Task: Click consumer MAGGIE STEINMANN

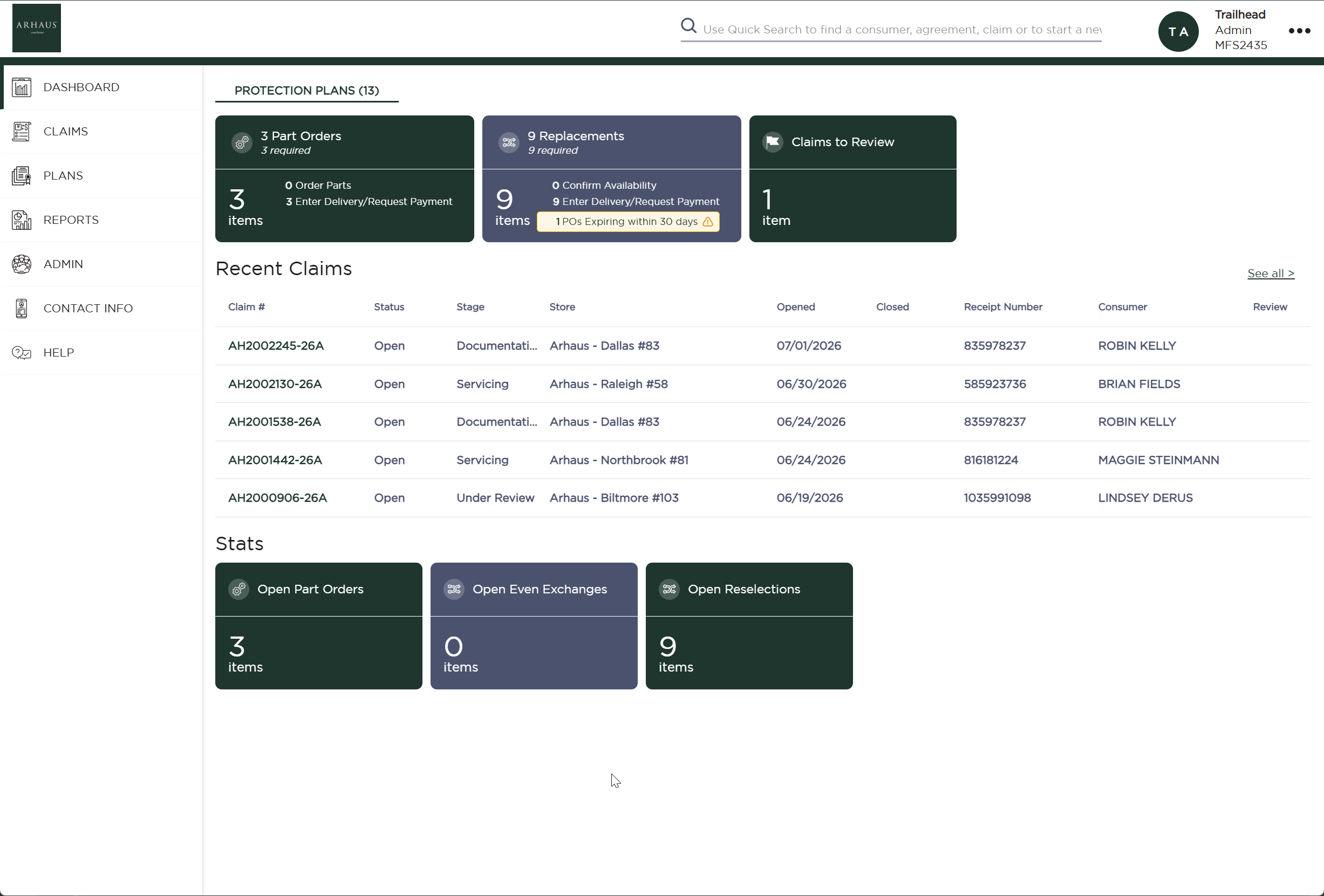Action: 1158,460
